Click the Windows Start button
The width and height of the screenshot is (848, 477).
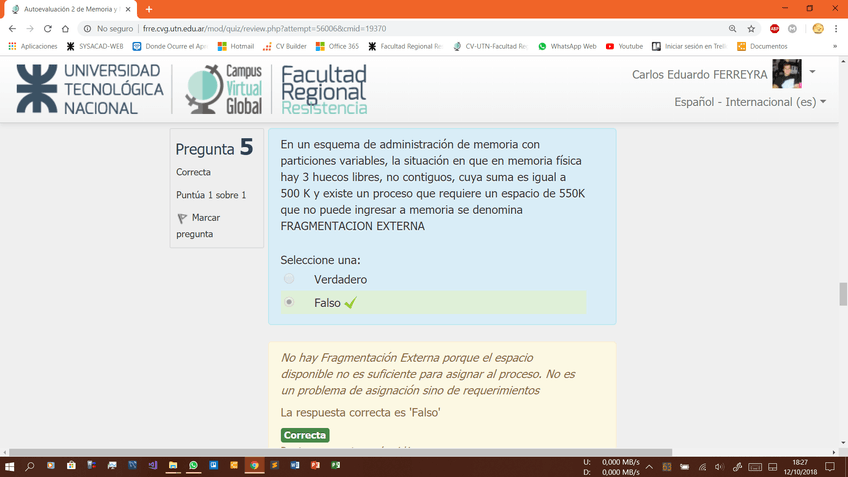click(10, 466)
